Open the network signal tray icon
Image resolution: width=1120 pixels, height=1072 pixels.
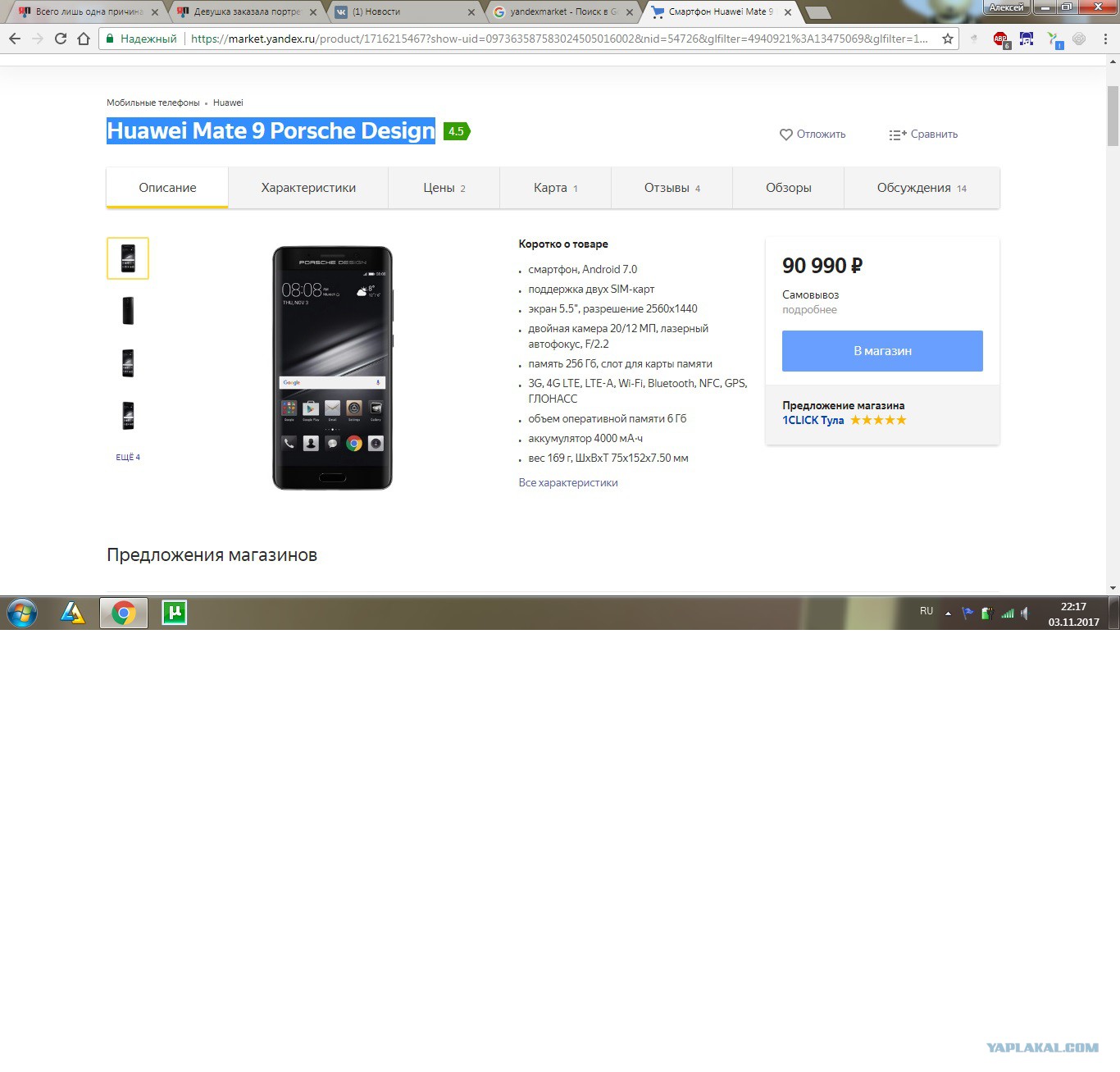click(x=1008, y=613)
